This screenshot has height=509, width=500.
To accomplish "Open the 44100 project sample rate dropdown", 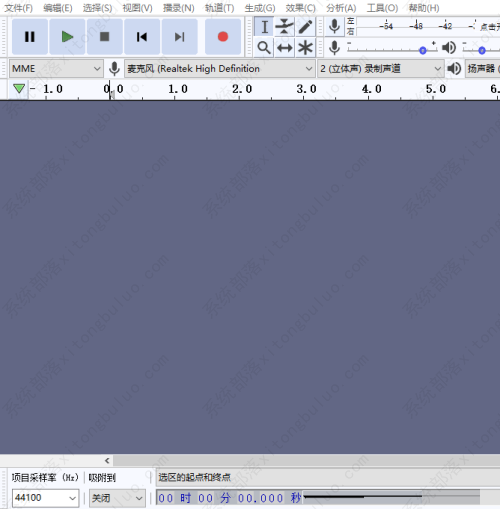I will tap(46, 498).
